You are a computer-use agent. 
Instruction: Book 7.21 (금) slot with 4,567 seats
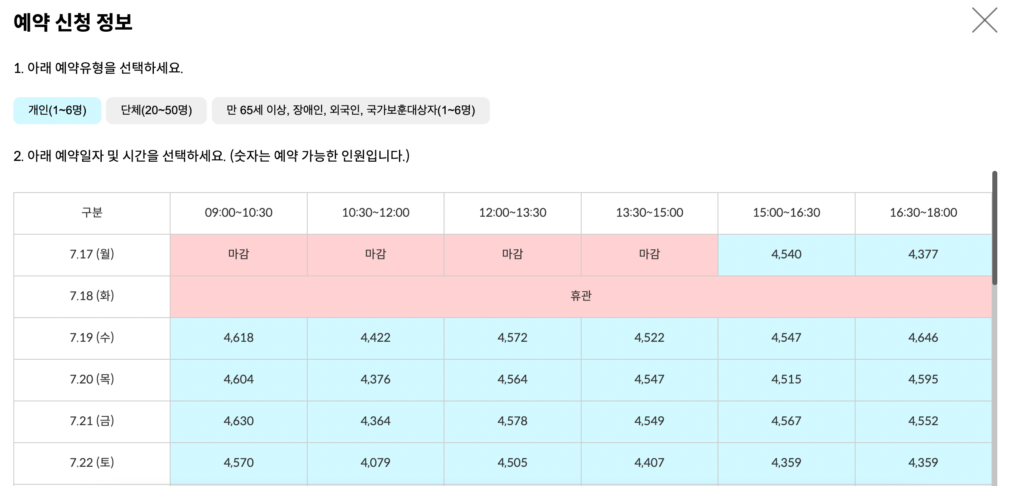786,422
